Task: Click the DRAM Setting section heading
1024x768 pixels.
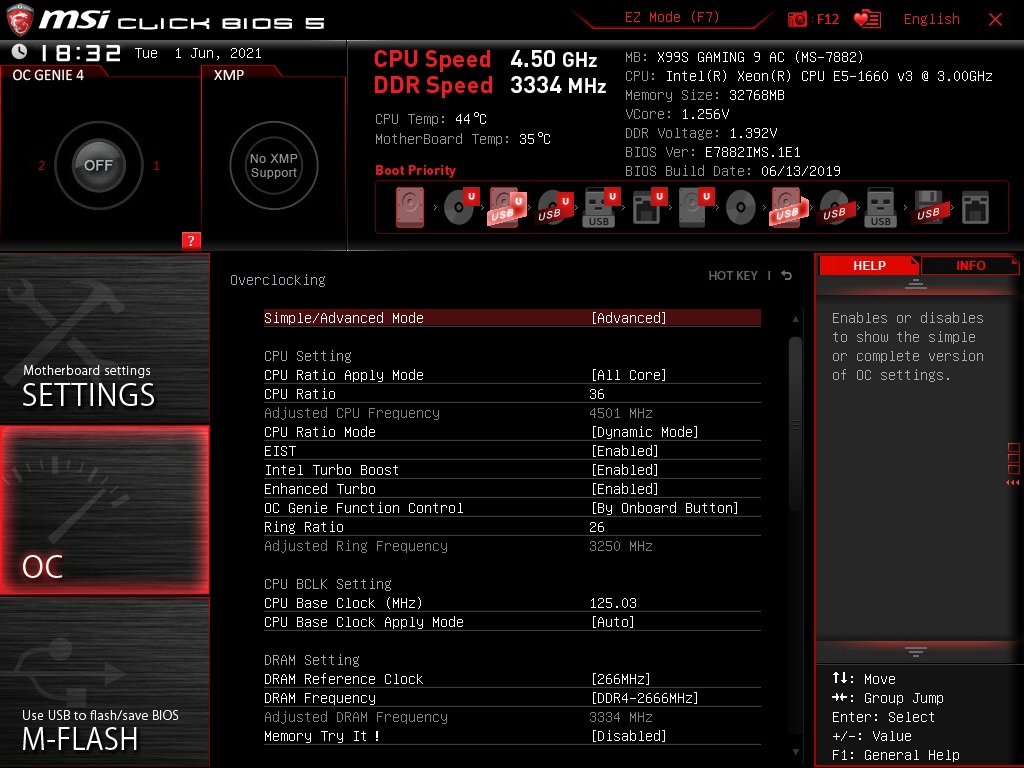Action: click(312, 660)
